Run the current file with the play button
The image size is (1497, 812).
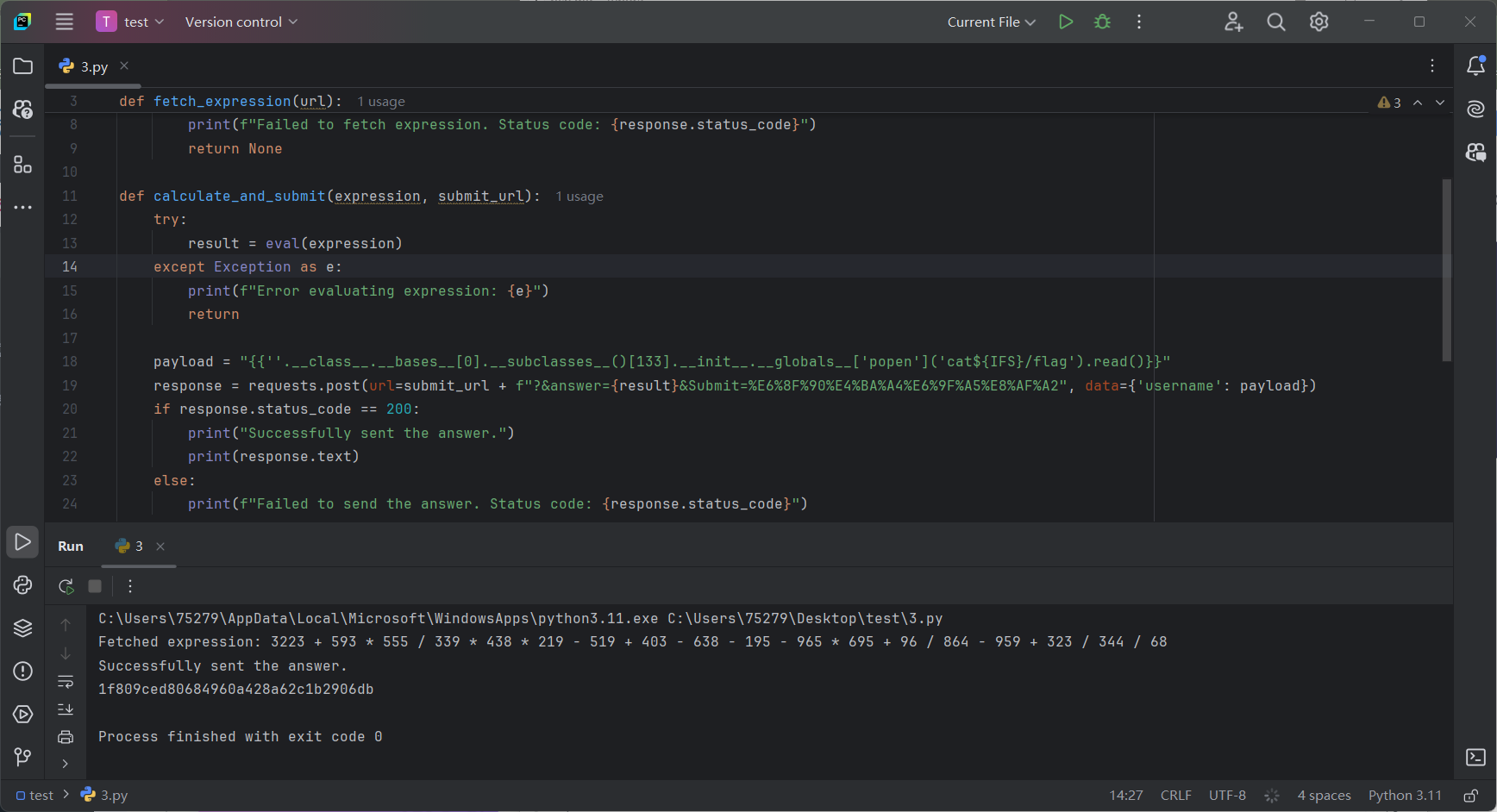(1066, 22)
